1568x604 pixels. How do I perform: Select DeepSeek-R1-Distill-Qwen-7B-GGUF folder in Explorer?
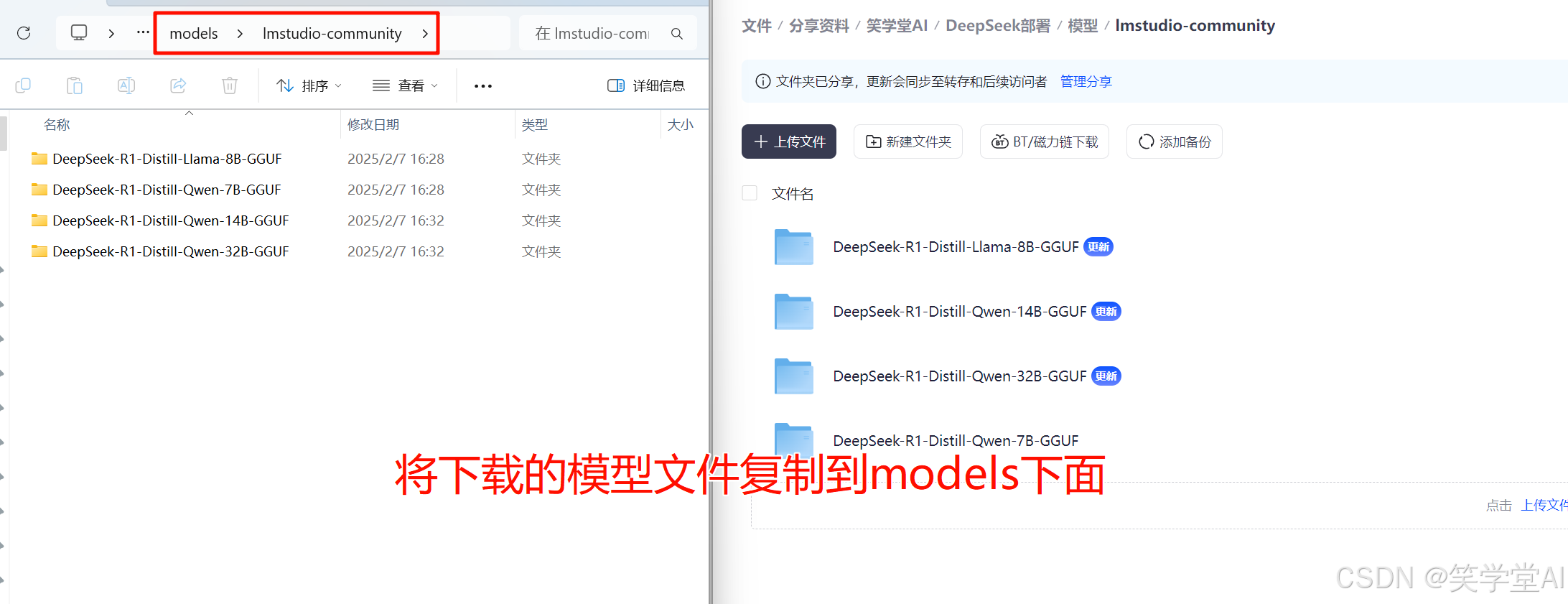[167, 190]
